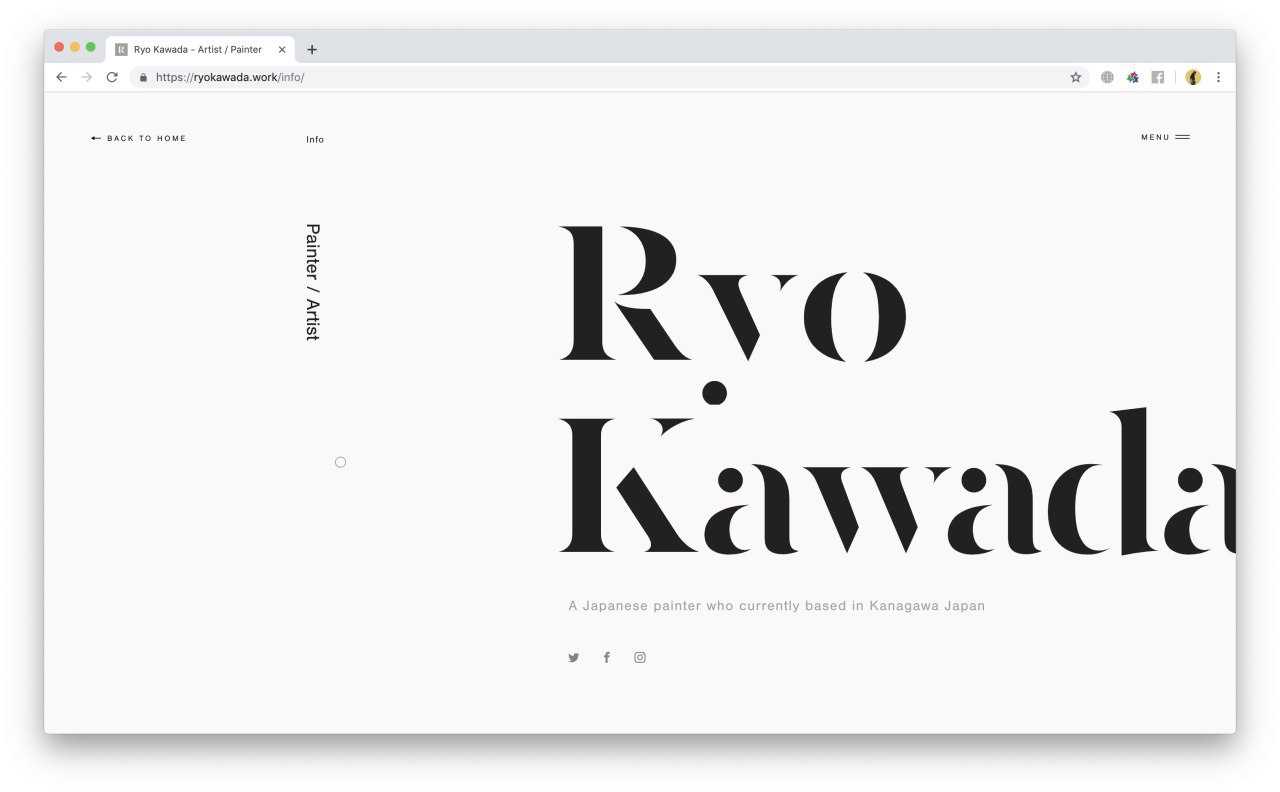Click the colorful pinwheel extension icon
The height and width of the screenshot is (792, 1280).
[x=1133, y=77]
